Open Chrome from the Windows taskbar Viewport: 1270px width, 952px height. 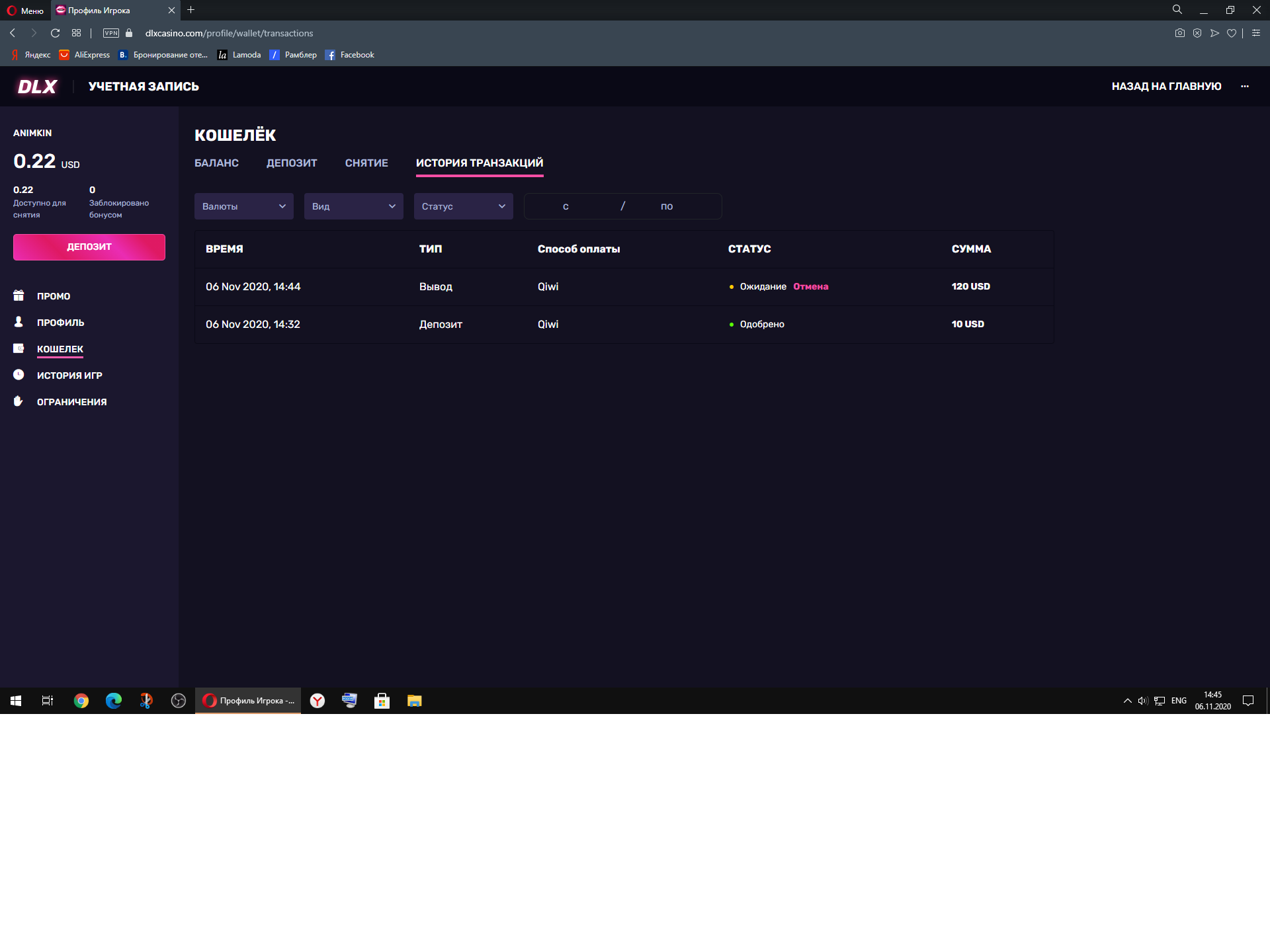(x=81, y=701)
